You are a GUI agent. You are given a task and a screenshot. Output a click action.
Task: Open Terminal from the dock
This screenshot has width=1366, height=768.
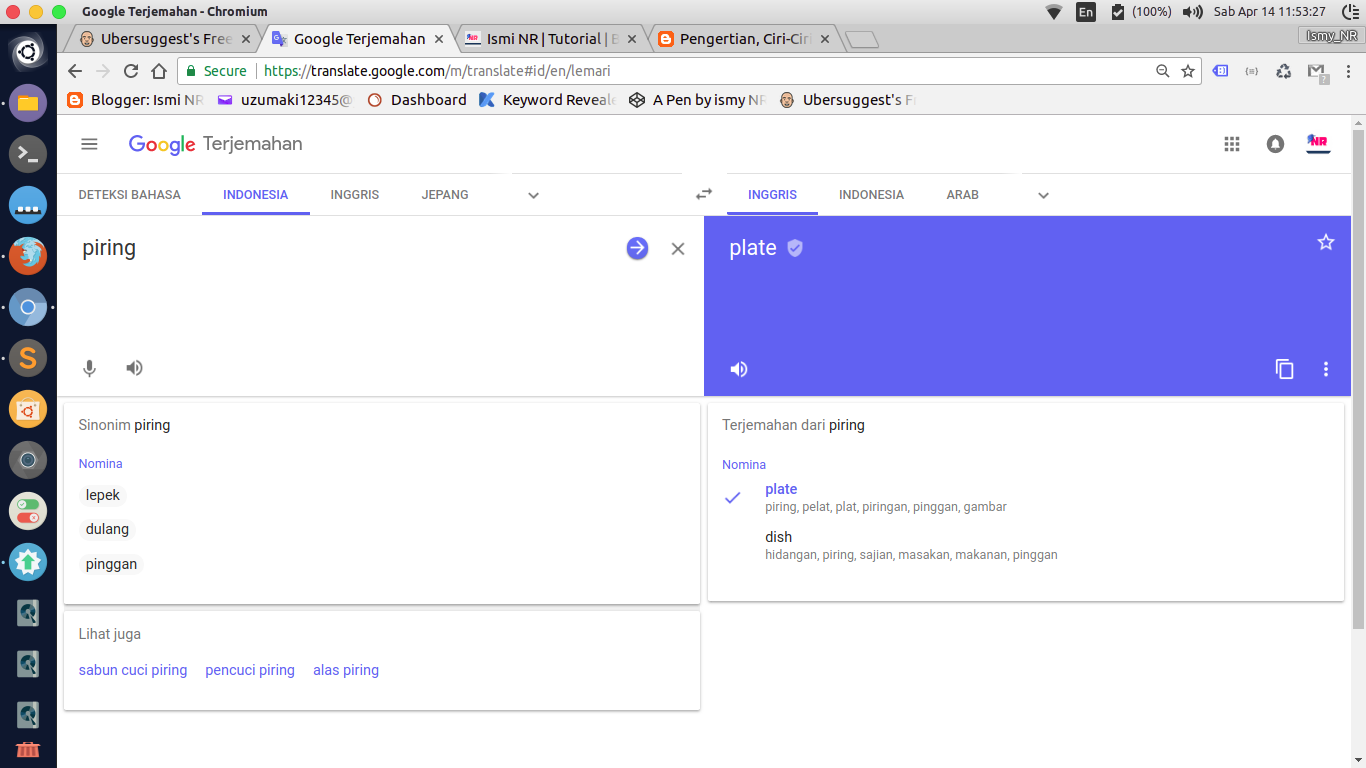click(28, 154)
